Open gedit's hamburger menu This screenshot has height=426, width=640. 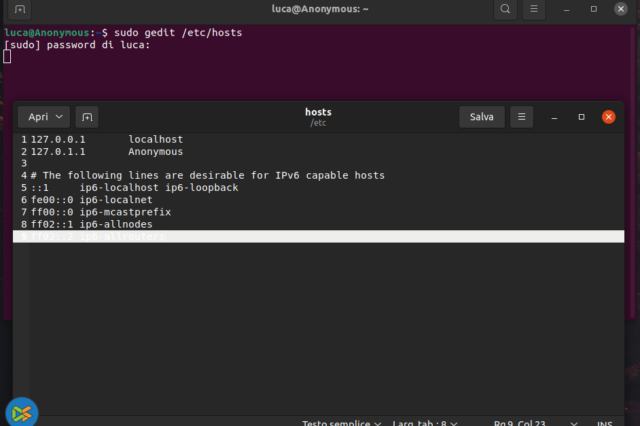522,117
